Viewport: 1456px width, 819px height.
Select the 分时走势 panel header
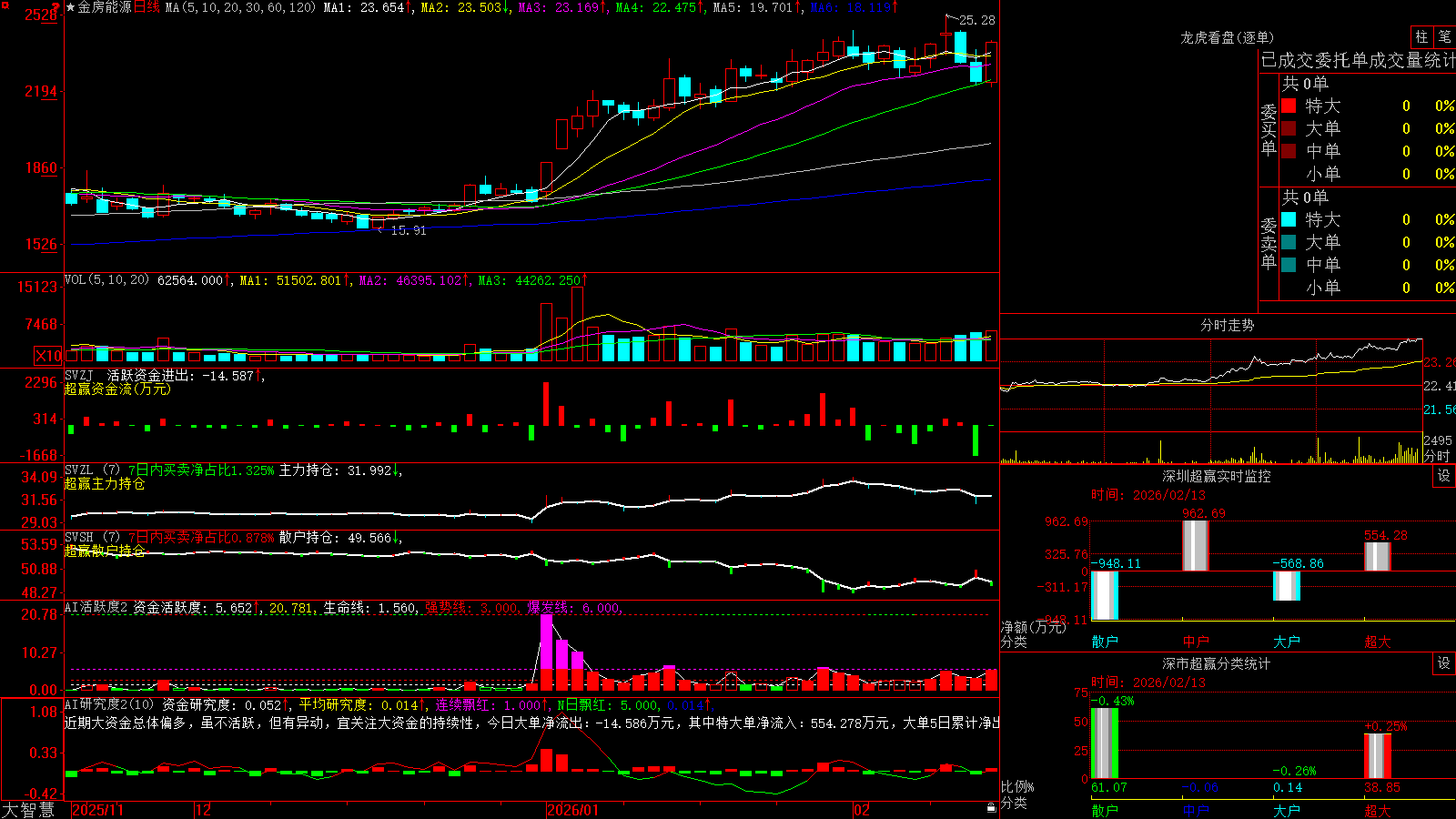pos(1227,325)
